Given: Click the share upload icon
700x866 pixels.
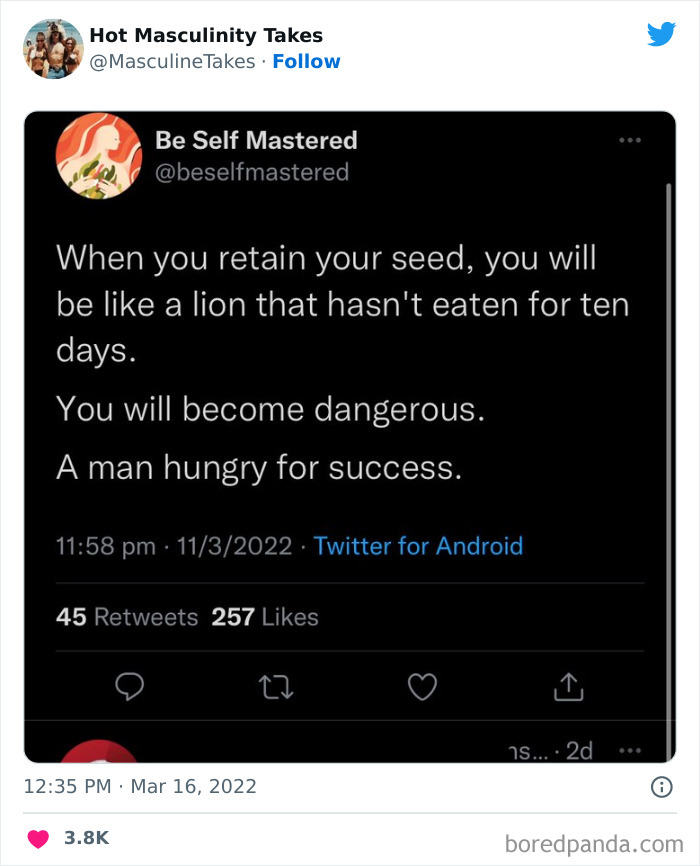Looking at the screenshot, I should 569,687.
